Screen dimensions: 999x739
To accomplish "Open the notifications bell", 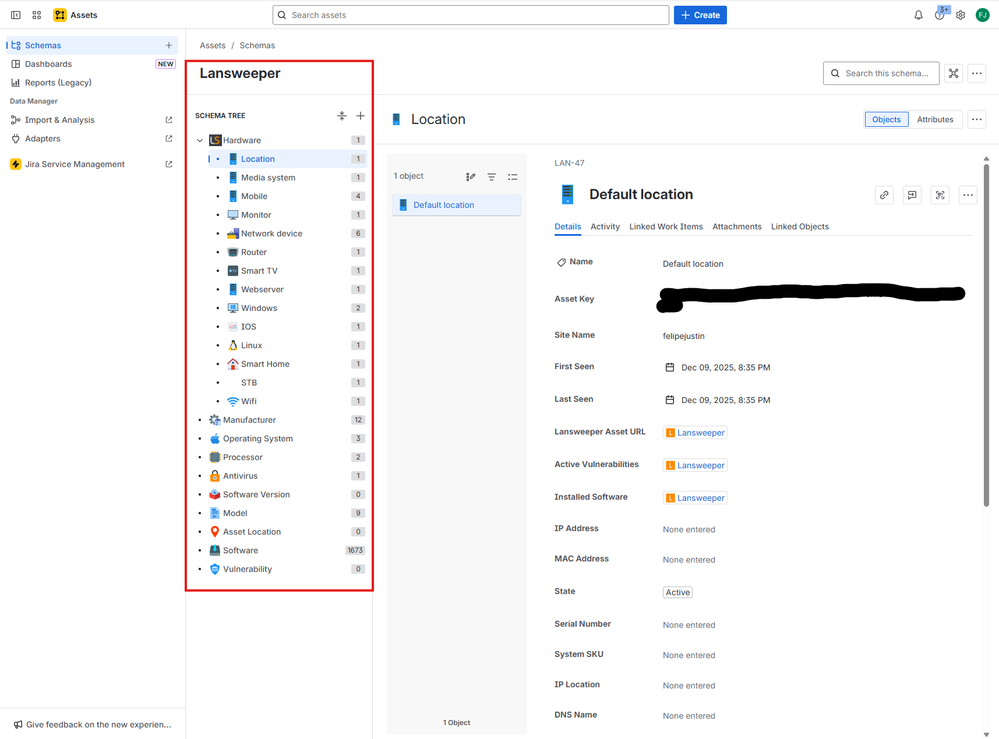I will pyautogui.click(x=918, y=15).
